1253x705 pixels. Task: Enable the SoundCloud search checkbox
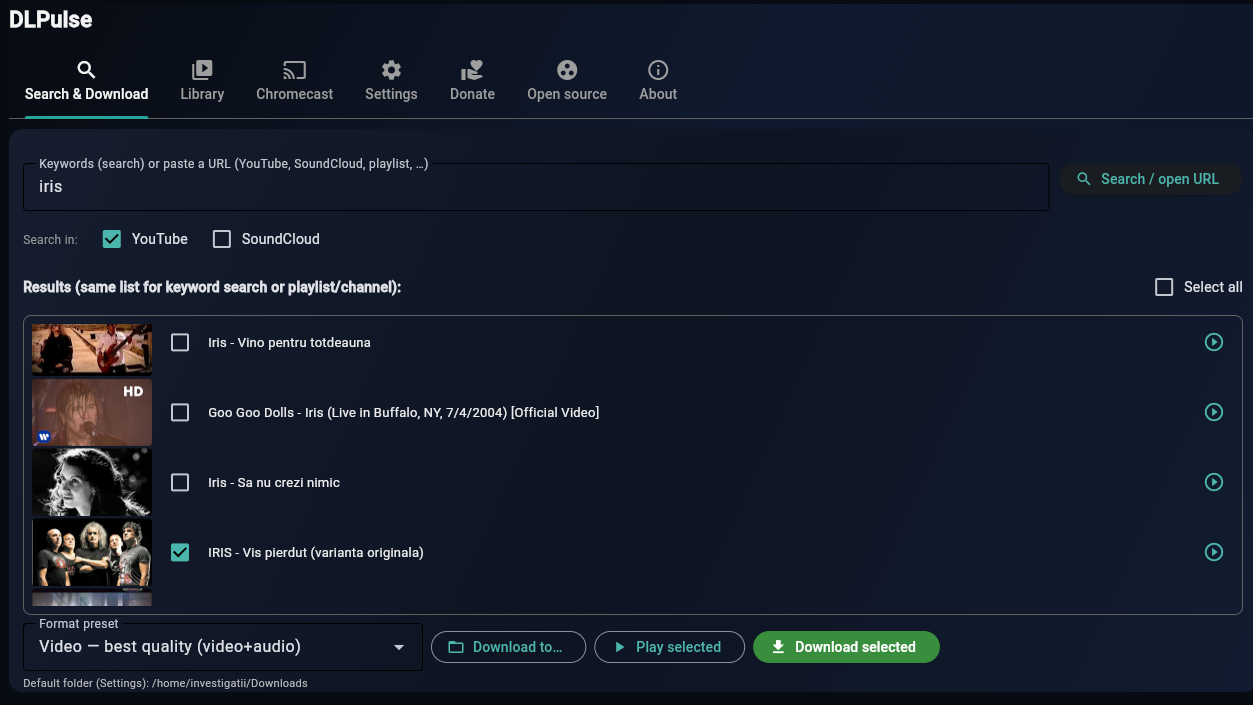point(222,239)
